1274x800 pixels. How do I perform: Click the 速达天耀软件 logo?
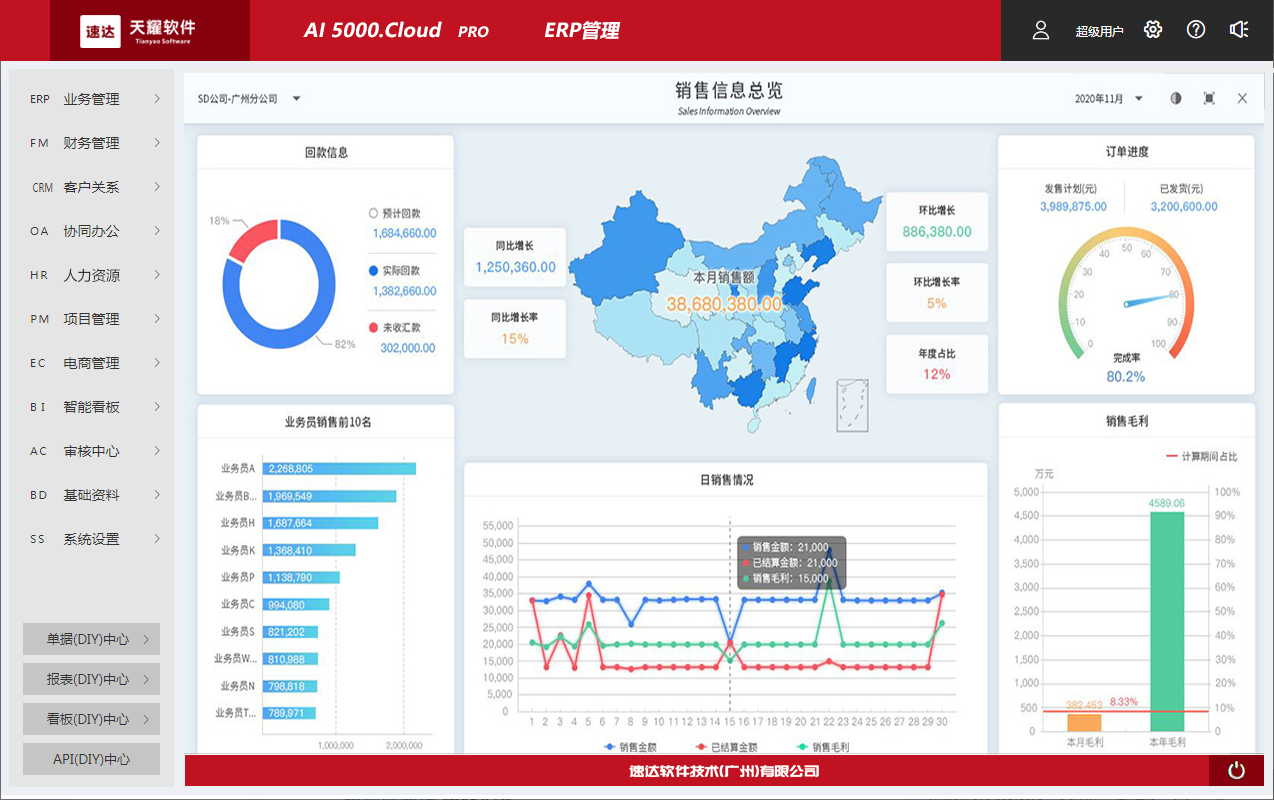tap(135, 30)
